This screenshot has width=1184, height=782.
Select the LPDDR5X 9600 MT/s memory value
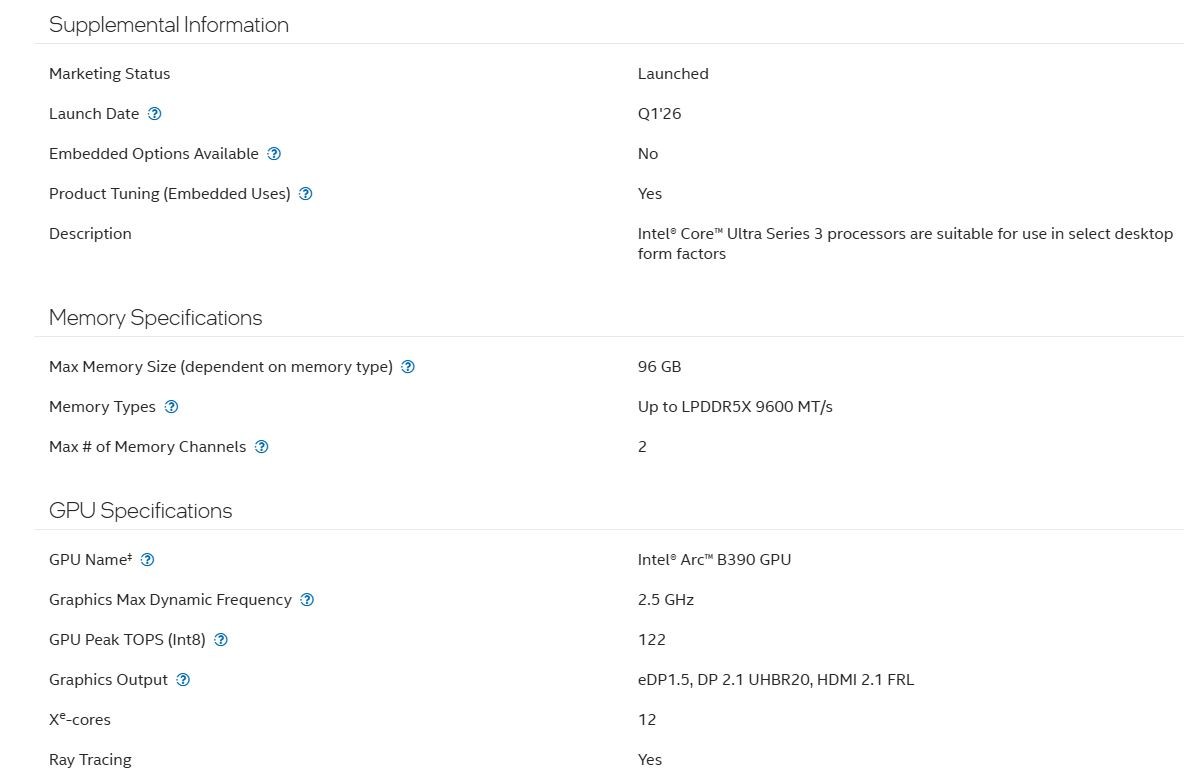point(735,407)
